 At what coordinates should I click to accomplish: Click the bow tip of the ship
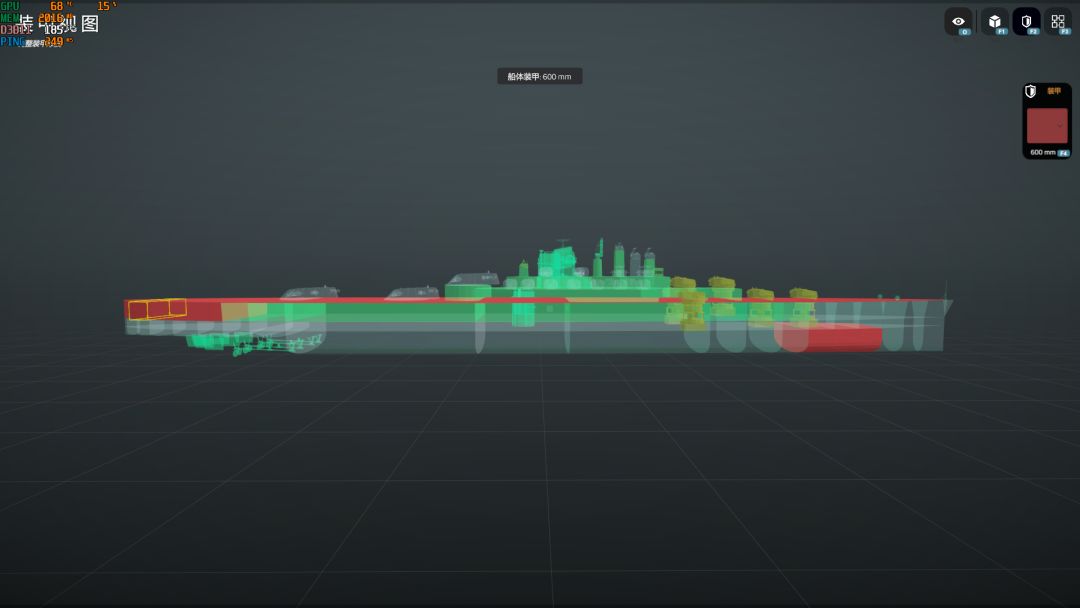tap(948, 303)
